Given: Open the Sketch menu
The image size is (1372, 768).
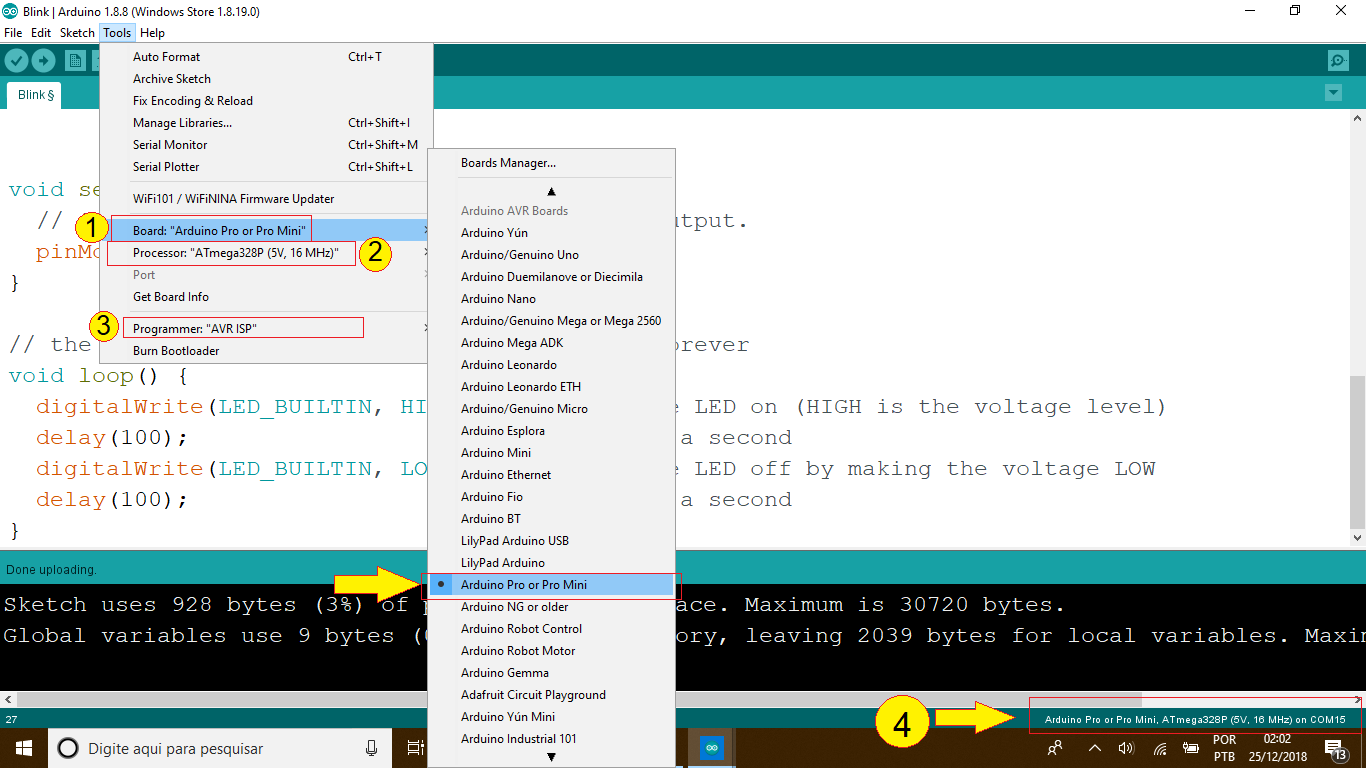Looking at the screenshot, I should click(77, 33).
